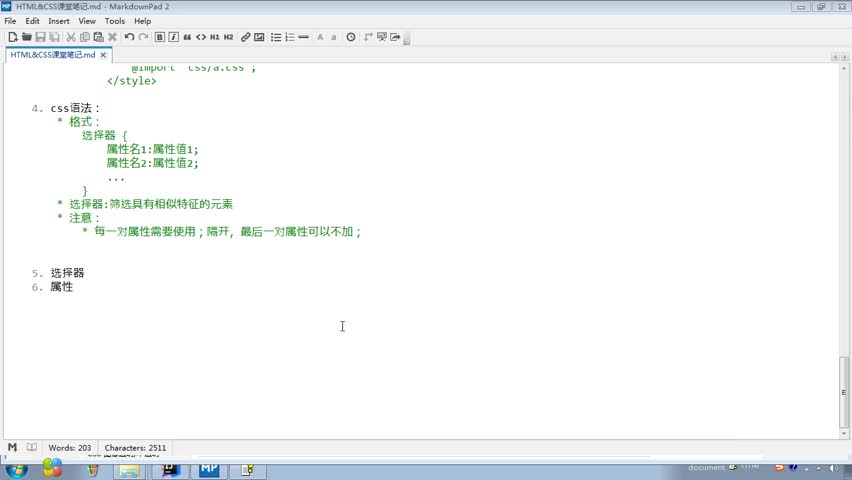Viewport: 852px width, 480px height.
Task: Convert text to uppercase
Action: pyautogui.click(x=320, y=37)
